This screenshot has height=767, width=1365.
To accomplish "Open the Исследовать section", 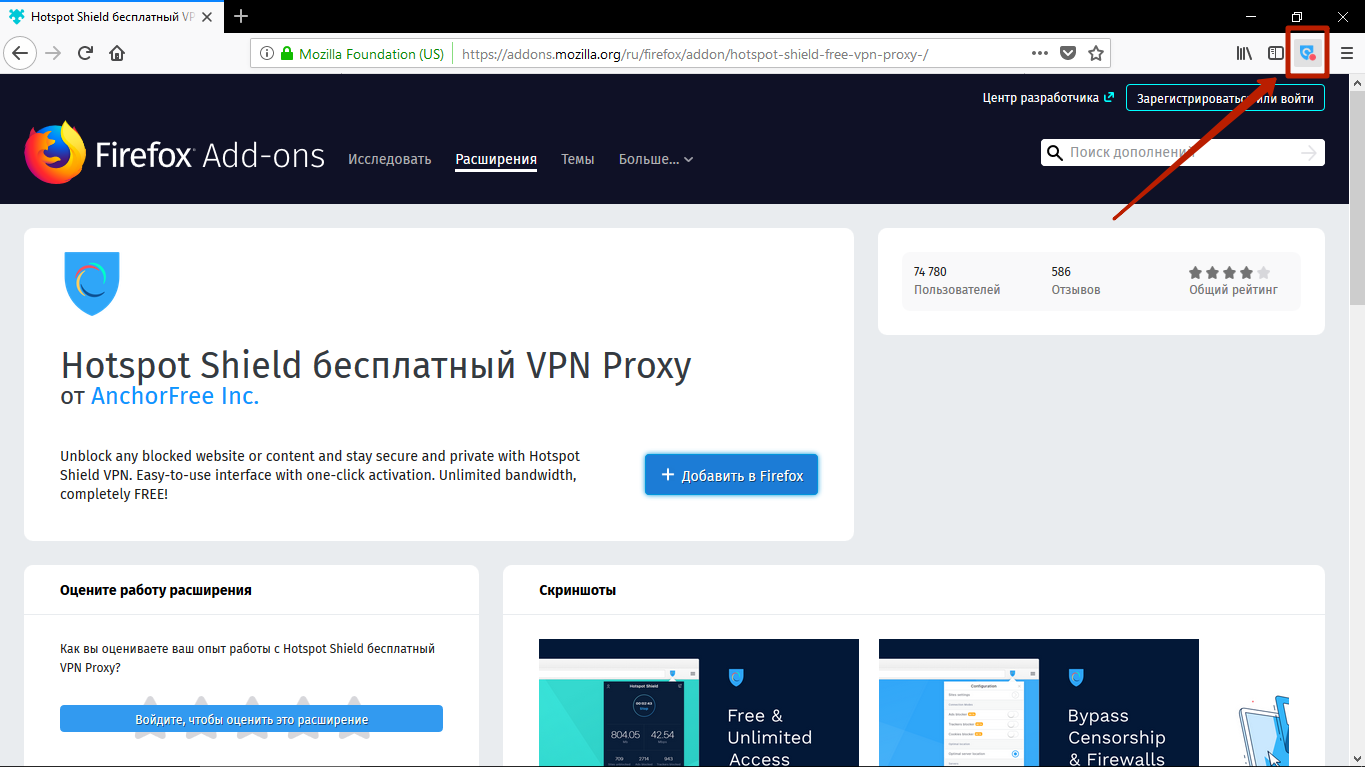I will [x=389, y=159].
